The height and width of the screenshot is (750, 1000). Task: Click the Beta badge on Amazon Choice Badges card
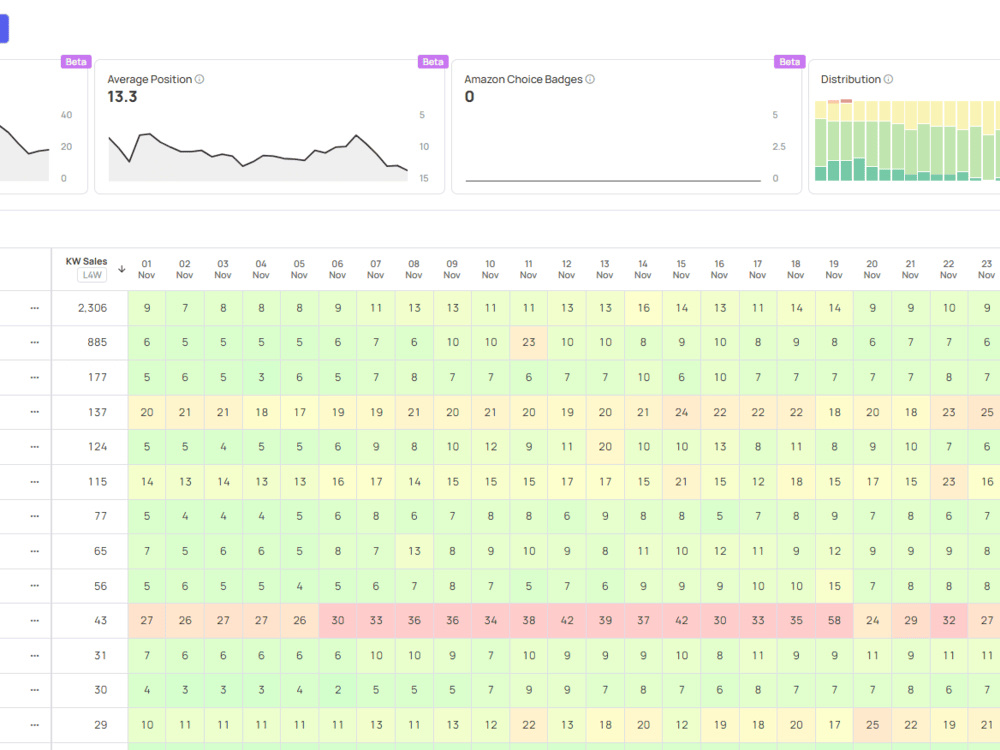coord(789,62)
